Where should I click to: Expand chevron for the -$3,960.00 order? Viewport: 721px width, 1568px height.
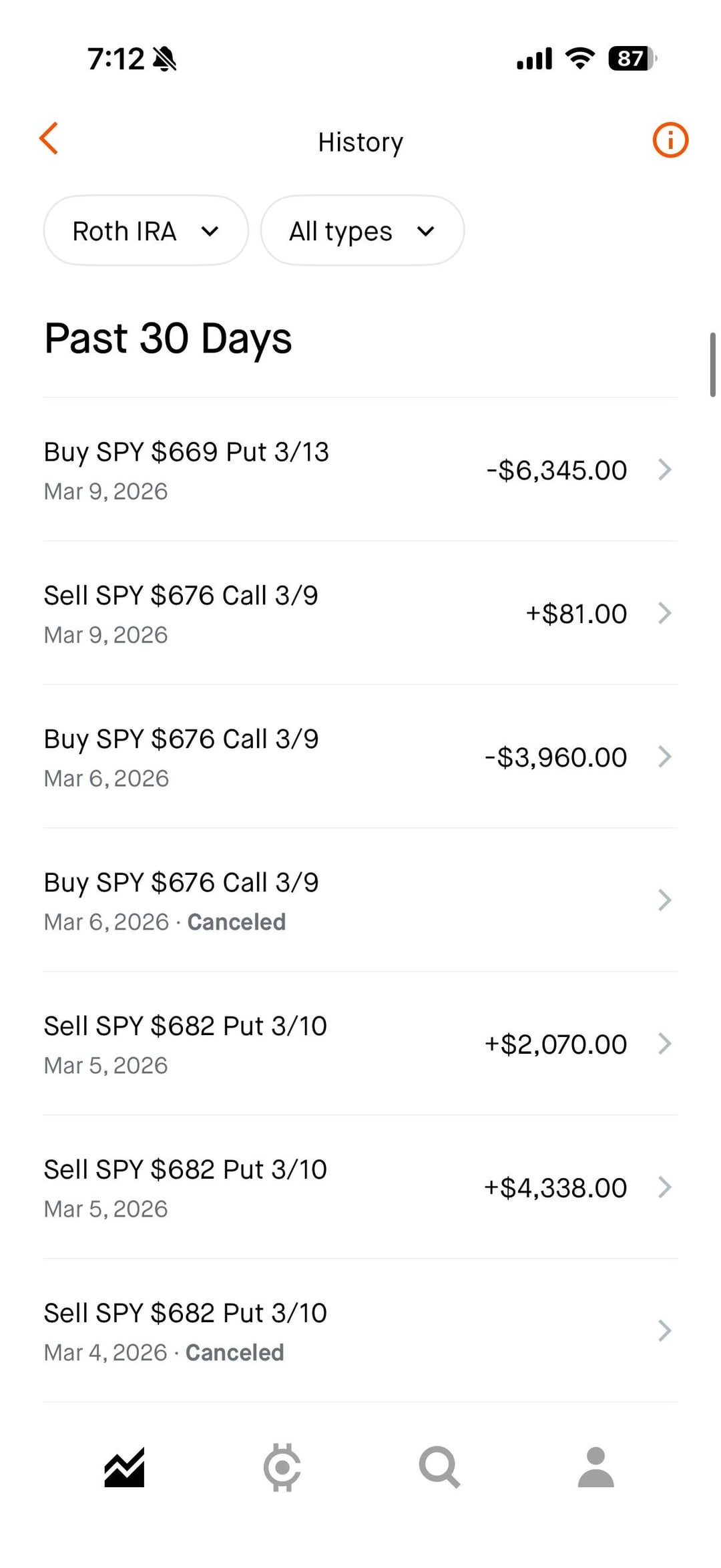(x=664, y=757)
